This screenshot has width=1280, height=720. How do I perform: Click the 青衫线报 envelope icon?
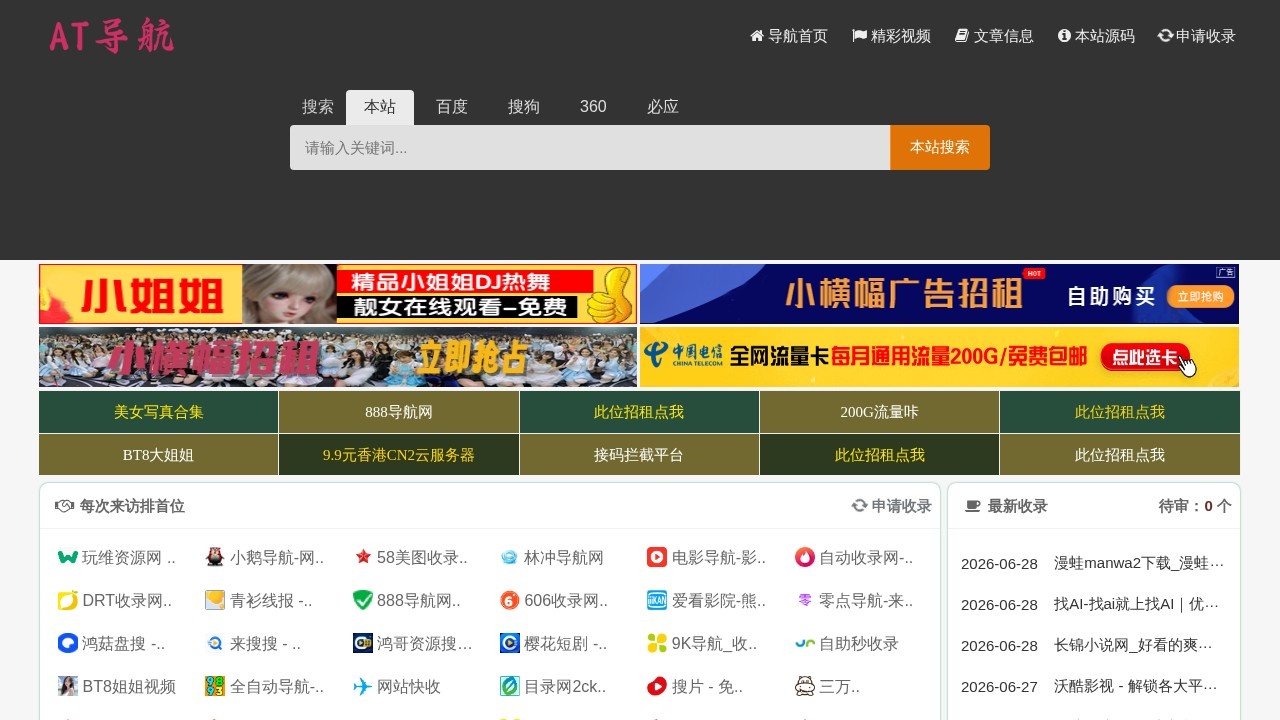215,601
